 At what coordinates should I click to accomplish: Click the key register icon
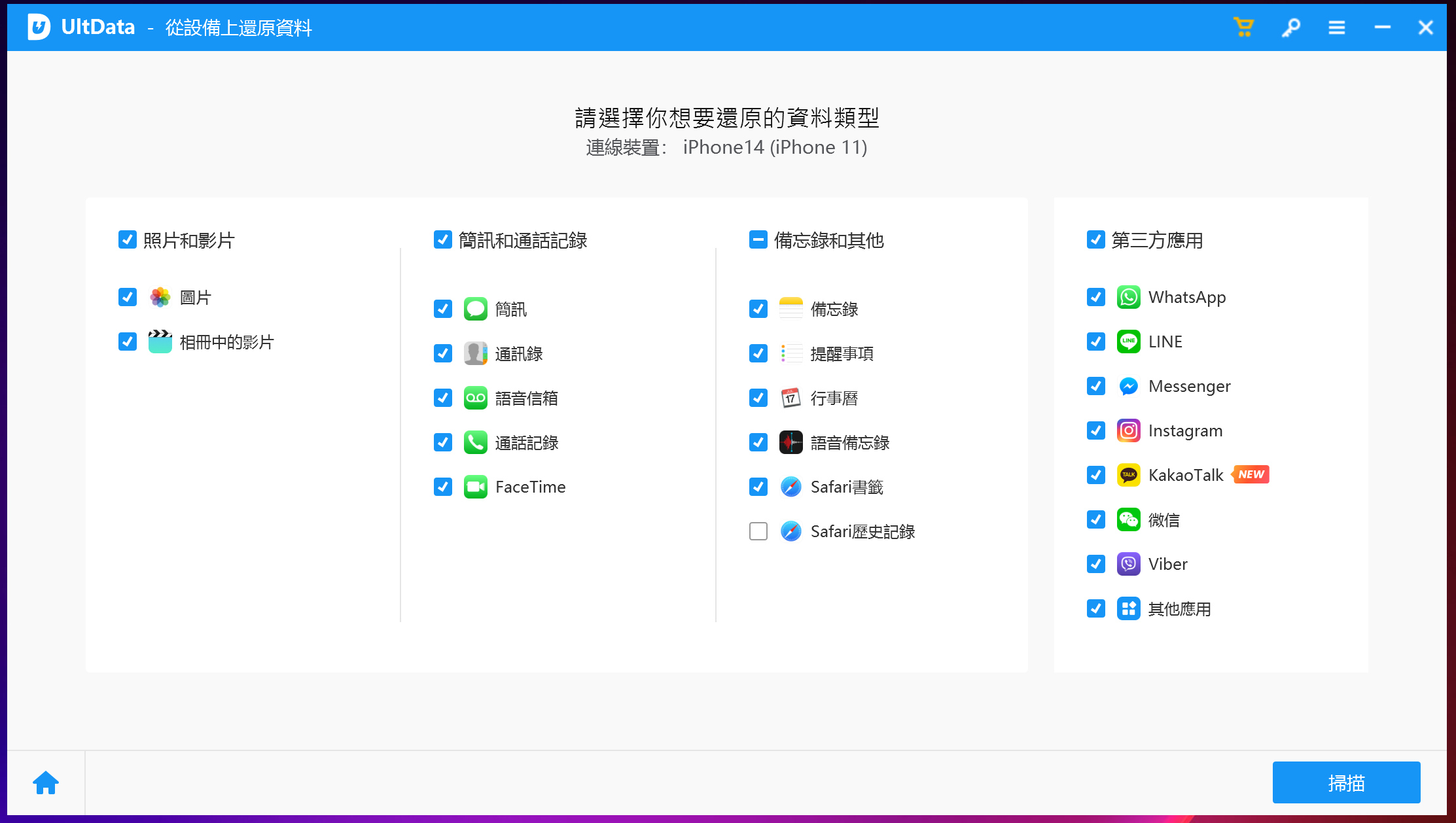1290,27
